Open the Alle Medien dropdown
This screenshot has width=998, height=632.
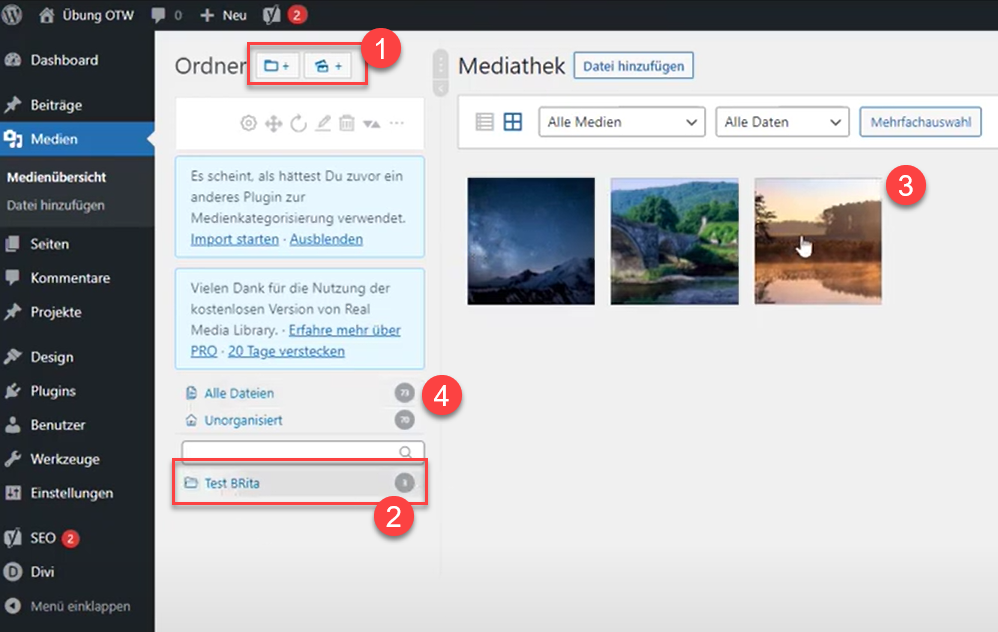[621, 122]
